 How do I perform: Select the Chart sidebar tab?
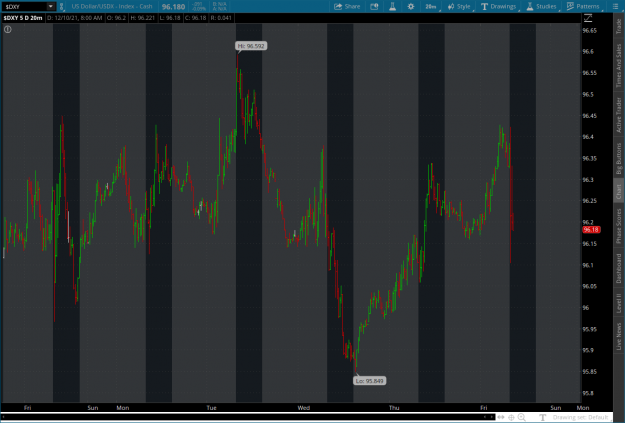tap(619, 192)
